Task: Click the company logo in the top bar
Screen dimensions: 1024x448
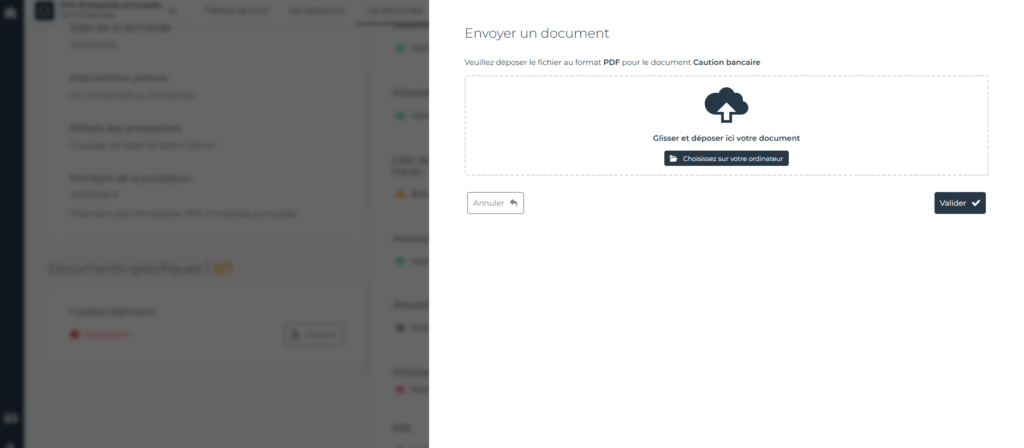Action: [44, 11]
